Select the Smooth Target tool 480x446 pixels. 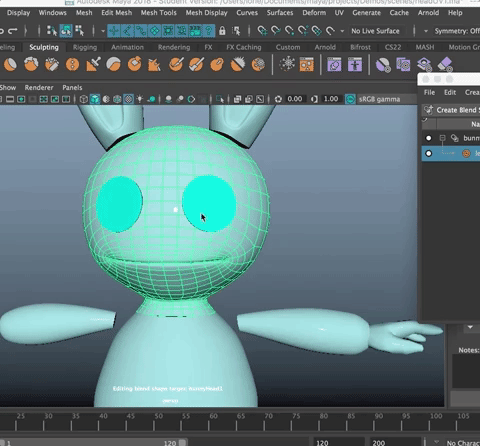coord(383,64)
